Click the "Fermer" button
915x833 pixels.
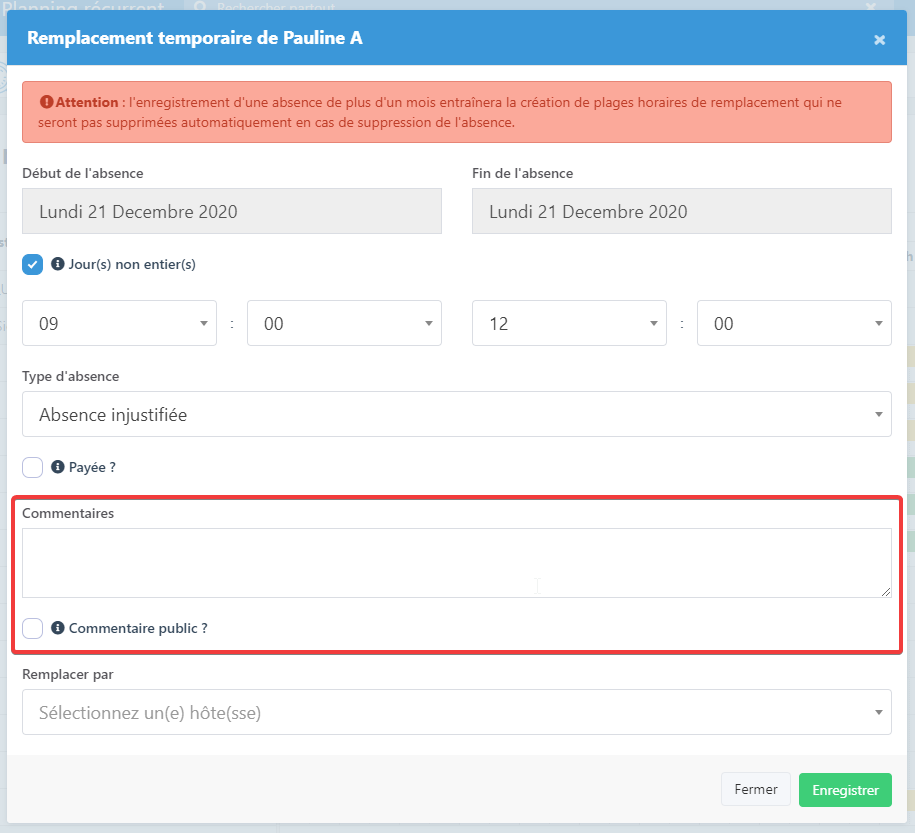coord(756,789)
